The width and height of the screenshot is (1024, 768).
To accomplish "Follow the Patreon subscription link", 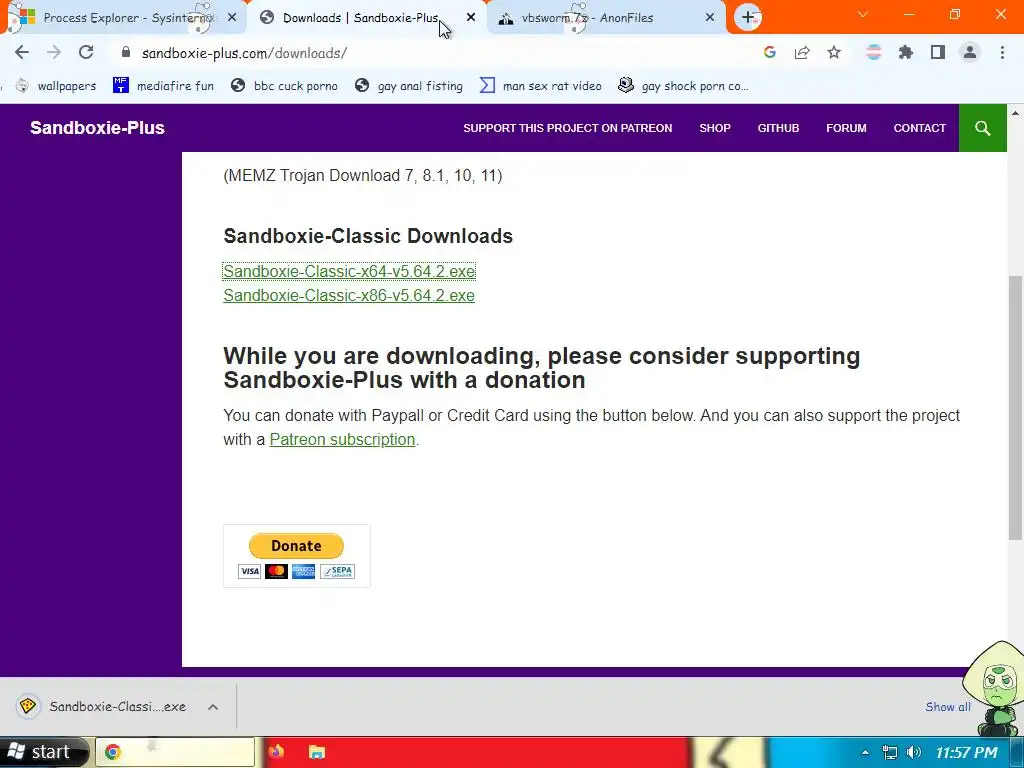I will (x=342, y=440).
